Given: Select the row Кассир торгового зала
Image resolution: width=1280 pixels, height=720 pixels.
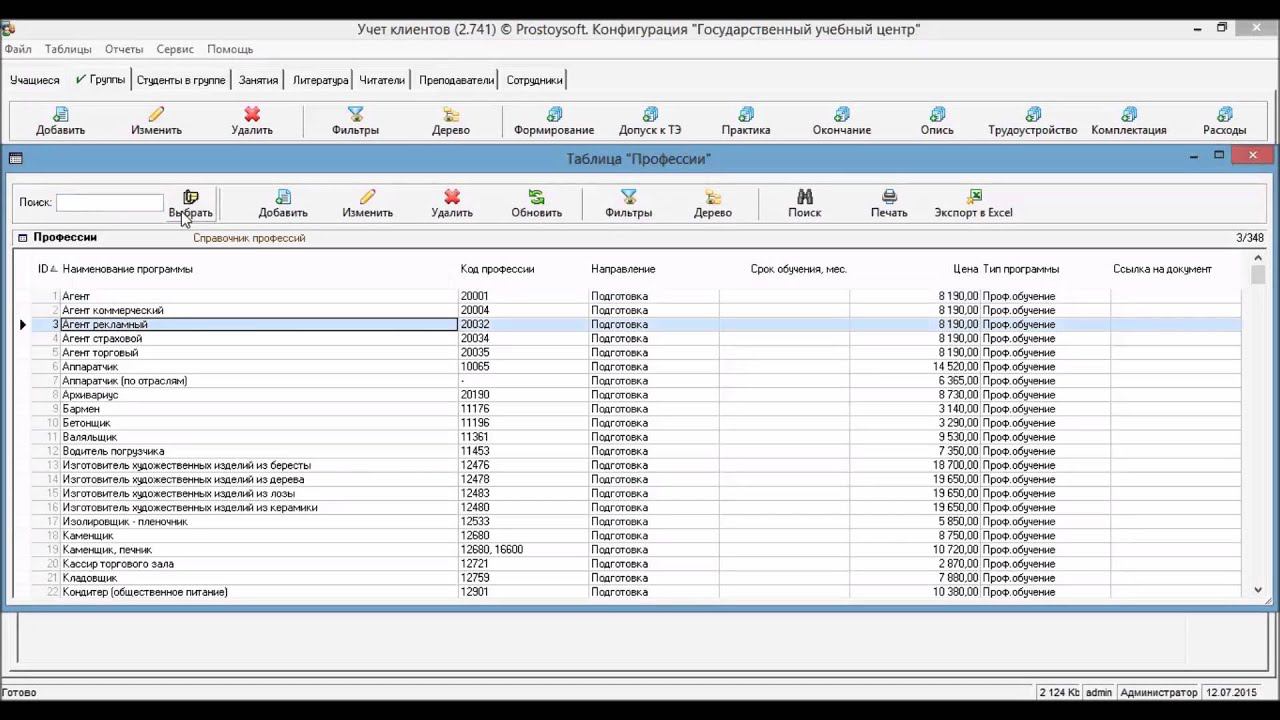Looking at the screenshot, I should [635, 564].
